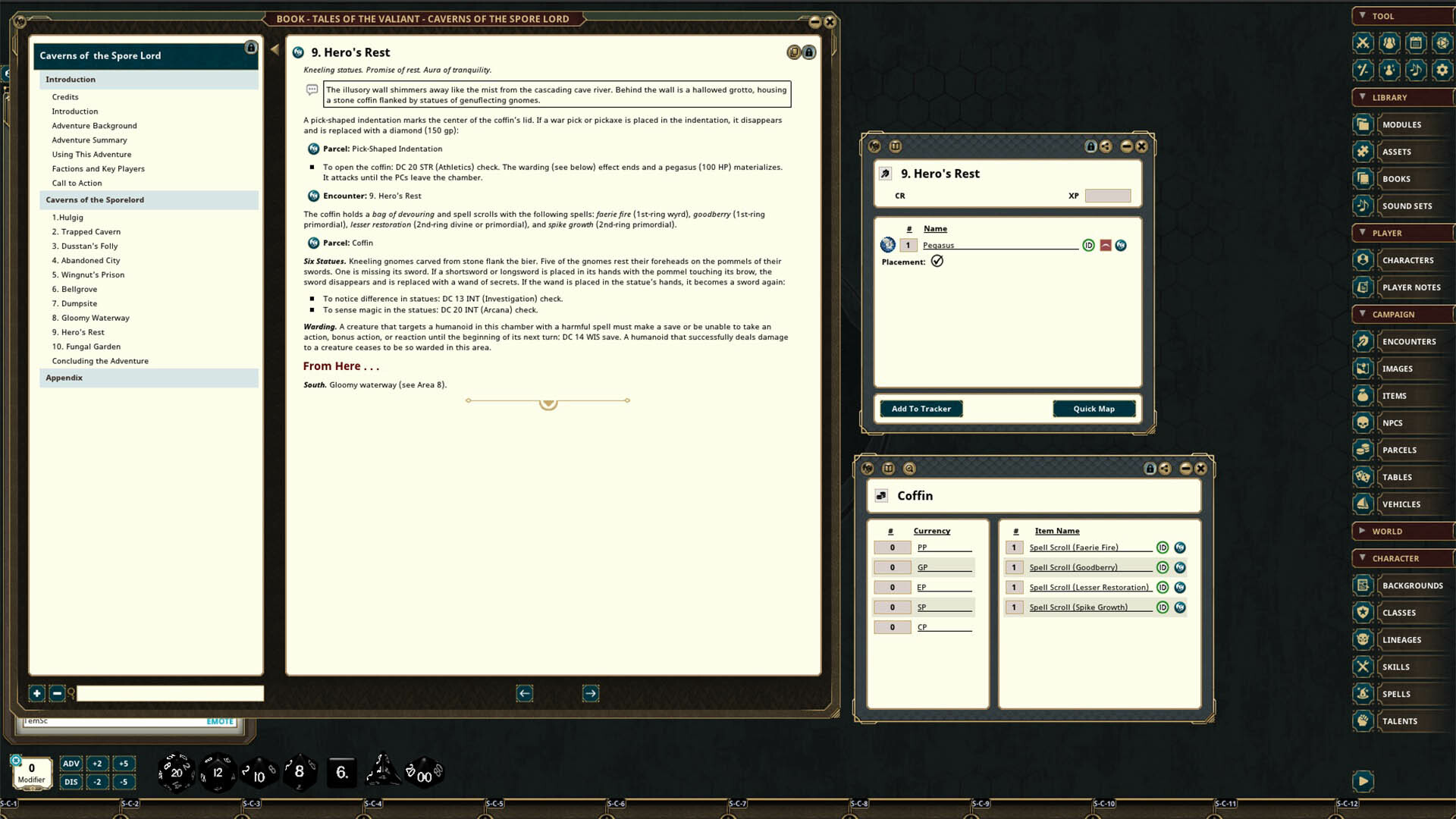Open the Modifiers tool
Screen dimensions: 1456x819
click(x=1363, y=70)
